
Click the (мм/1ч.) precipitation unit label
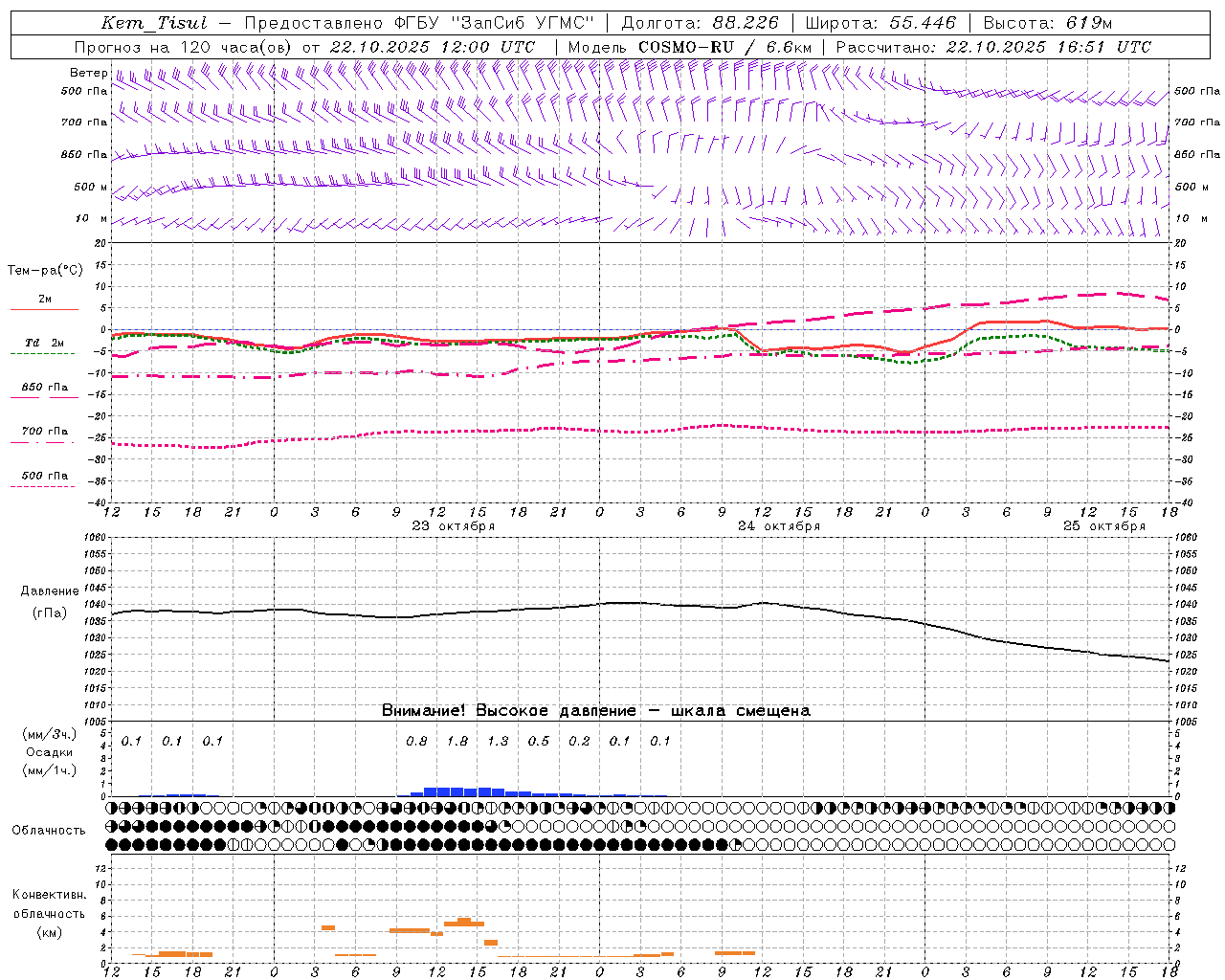50,770
